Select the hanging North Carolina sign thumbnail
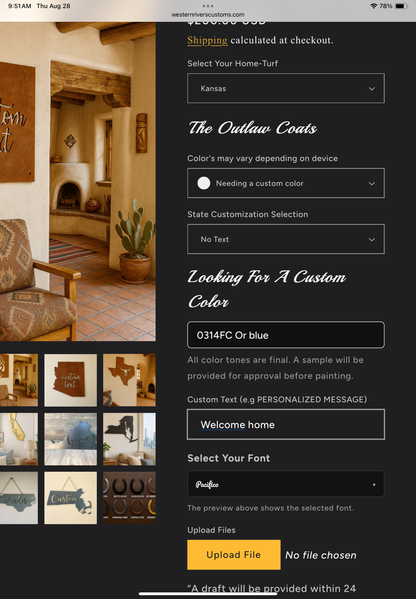The height and width of the screenshot is (599, 416). tap(19, 498)
